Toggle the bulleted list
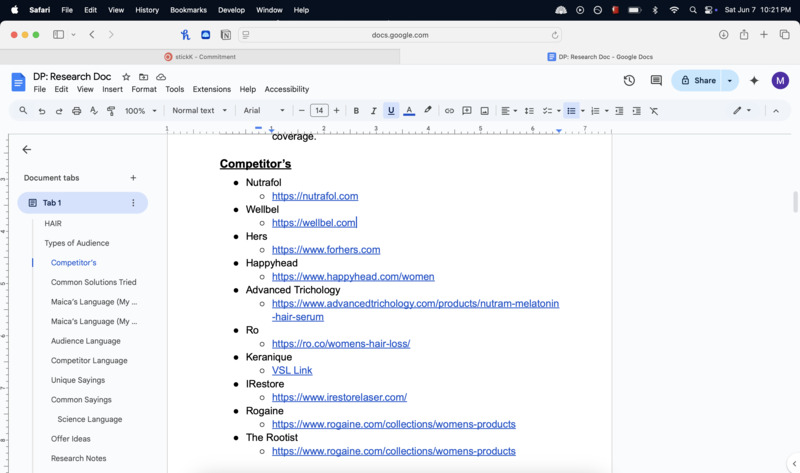 (x=571, y=111)
